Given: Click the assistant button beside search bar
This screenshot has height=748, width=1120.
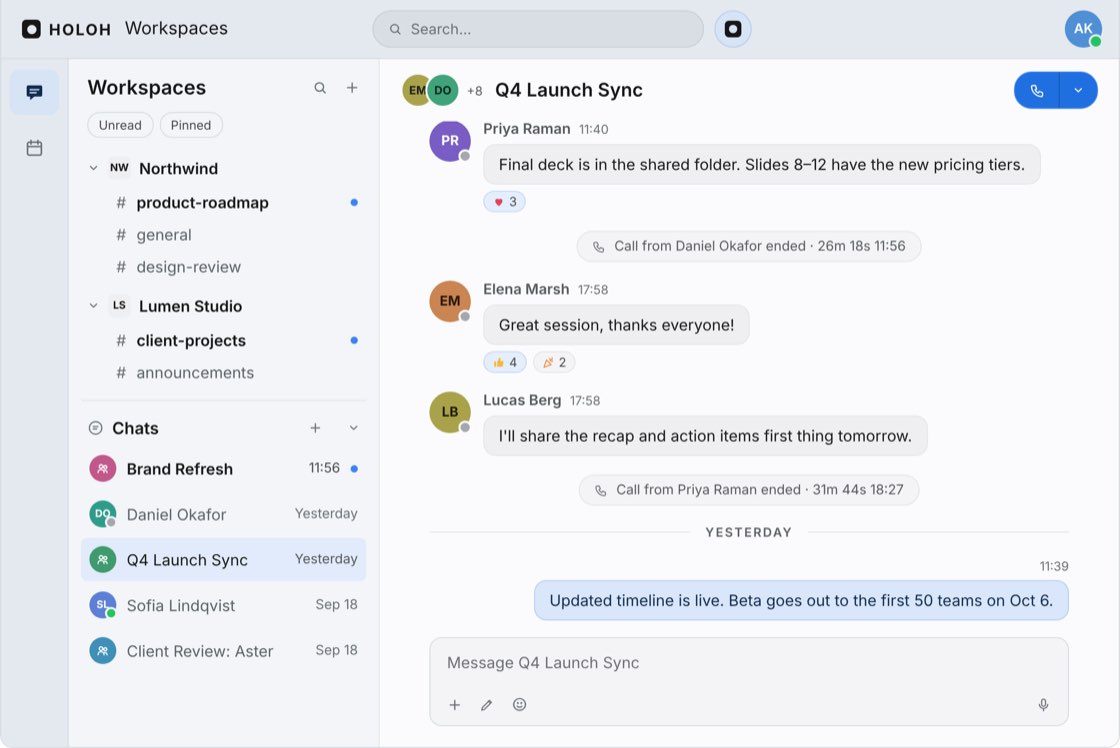Looking at the screenshot, I should pyautogui.click(x=733, y=29).
